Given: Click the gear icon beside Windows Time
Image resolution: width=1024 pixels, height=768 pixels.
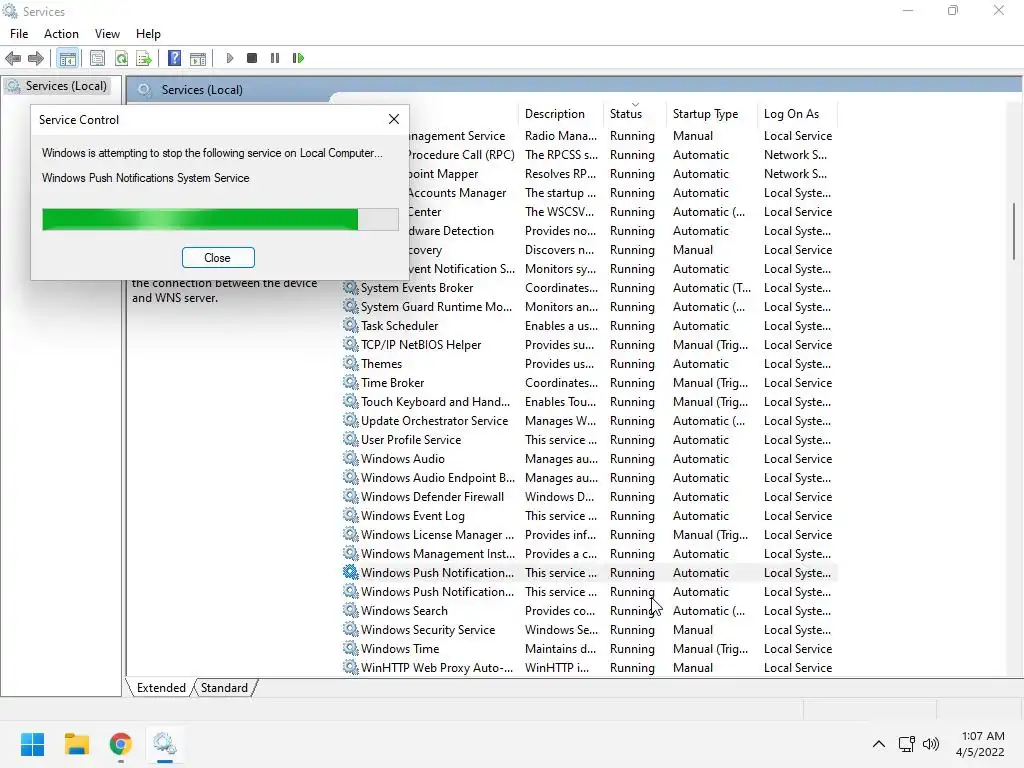Looking at the screenshot, I should point(351,648).
